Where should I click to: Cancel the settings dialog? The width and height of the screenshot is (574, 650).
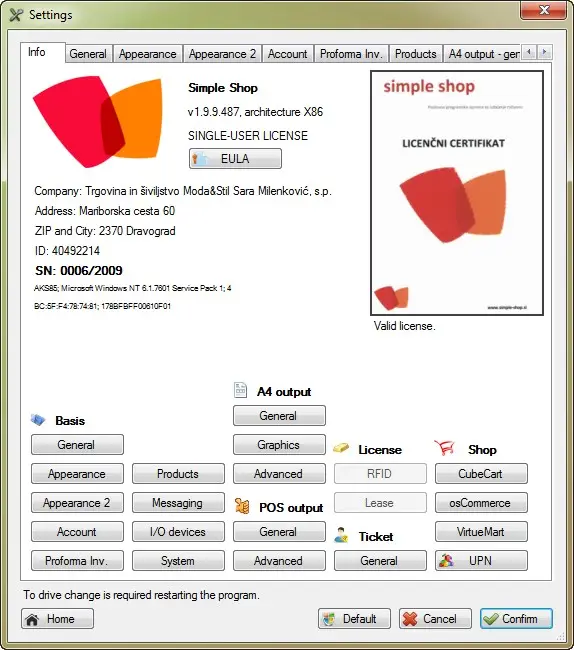coord(435,619)
